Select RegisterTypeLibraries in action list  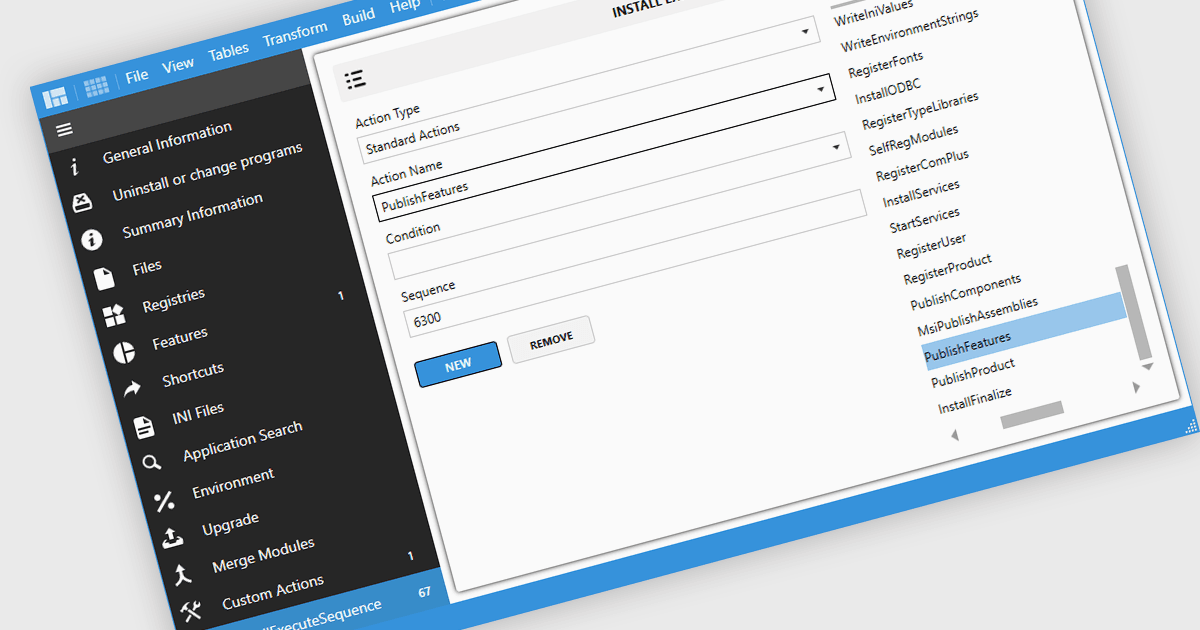pos(920,111)
